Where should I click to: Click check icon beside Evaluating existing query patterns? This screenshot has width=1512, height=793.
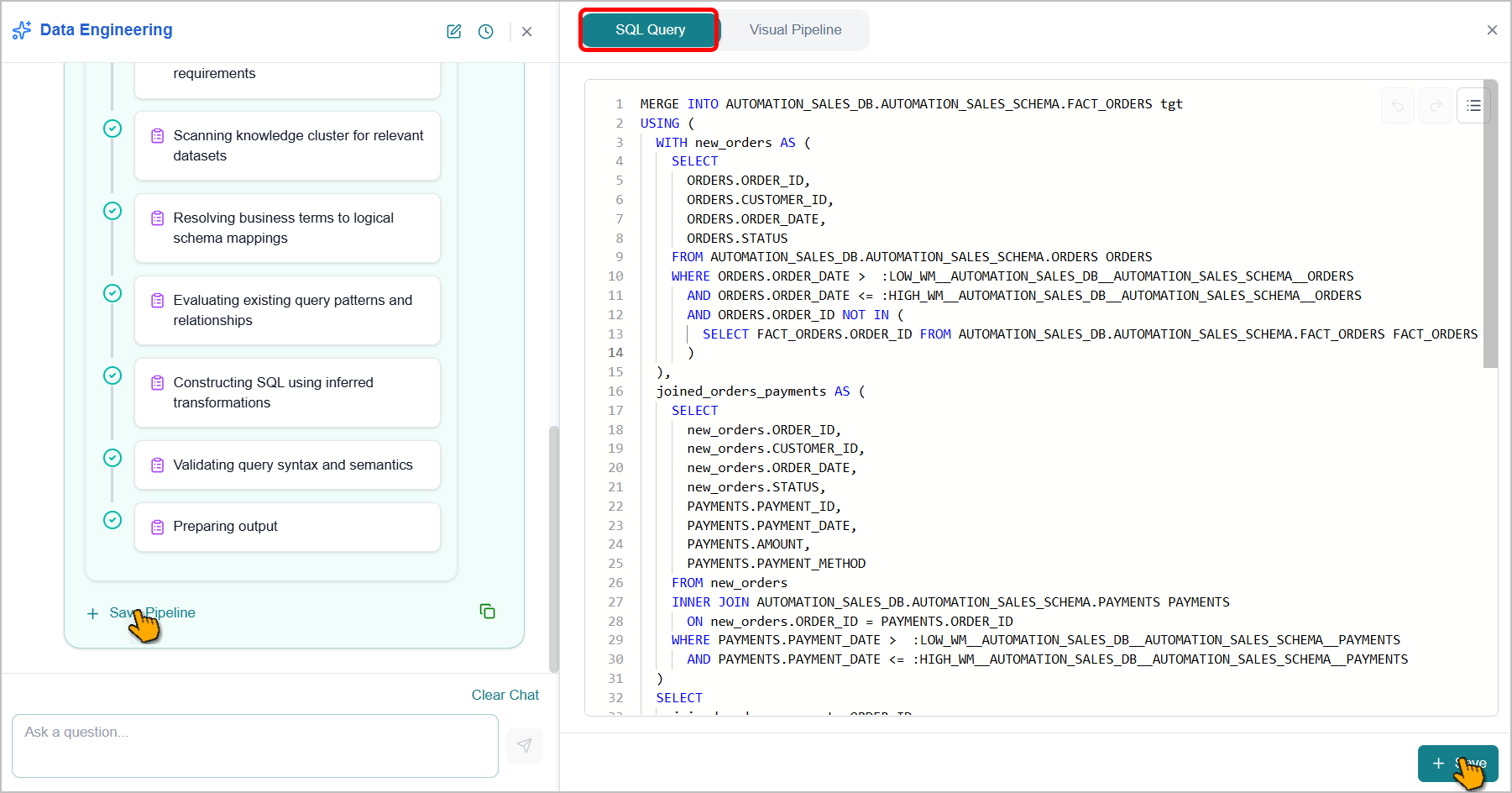(112, 293)
